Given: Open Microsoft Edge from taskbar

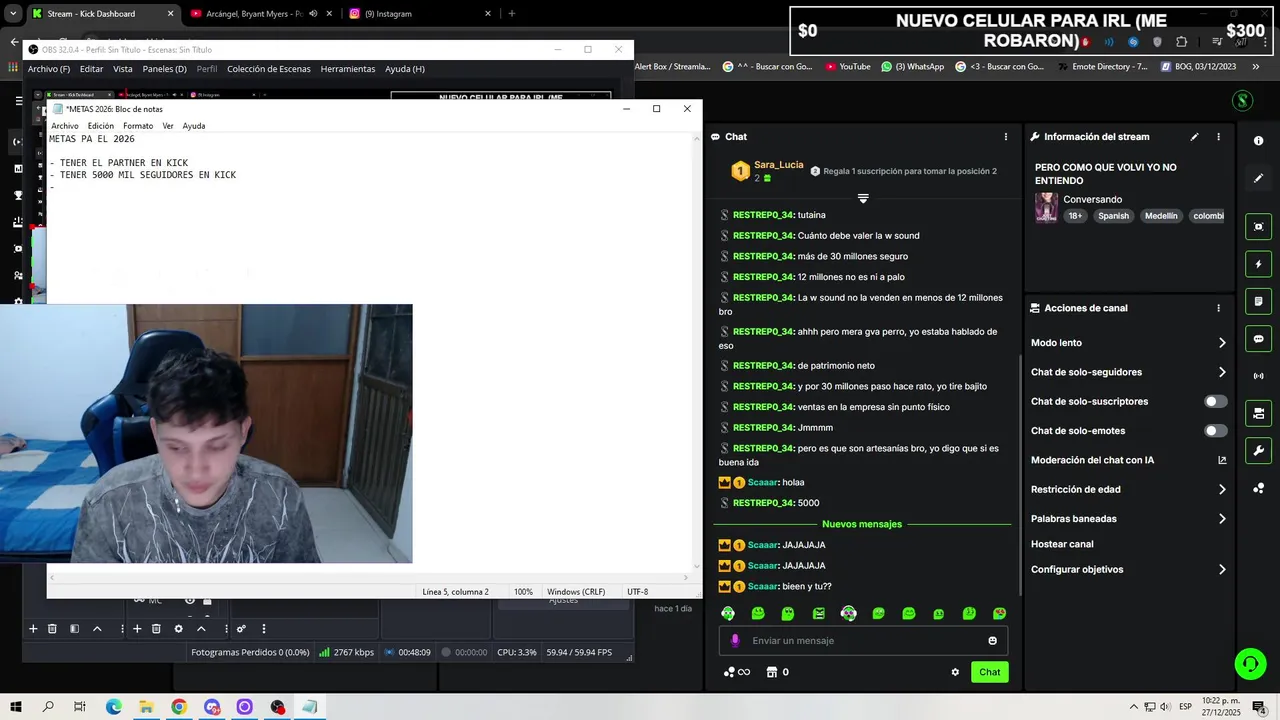Looking at the screenshot, I should click(113, 707).
